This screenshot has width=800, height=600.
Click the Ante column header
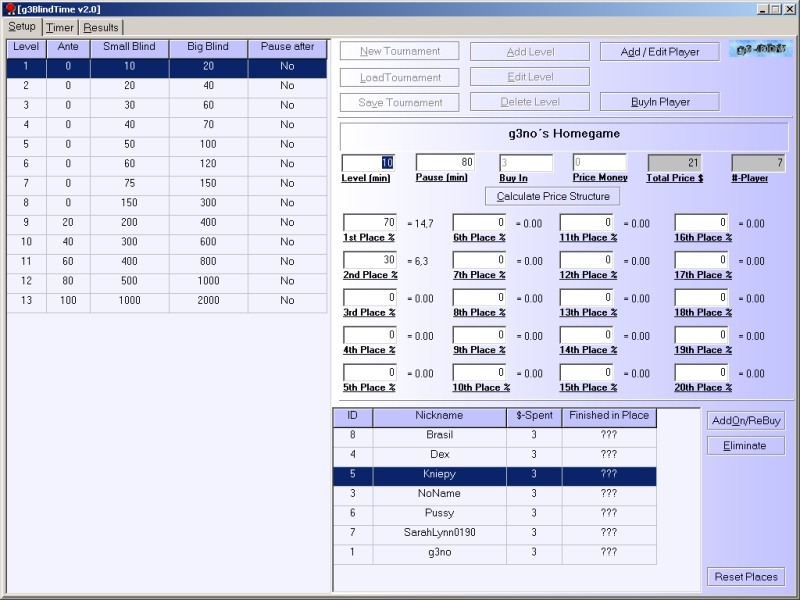pyautogui.click(x=68, y=48)
